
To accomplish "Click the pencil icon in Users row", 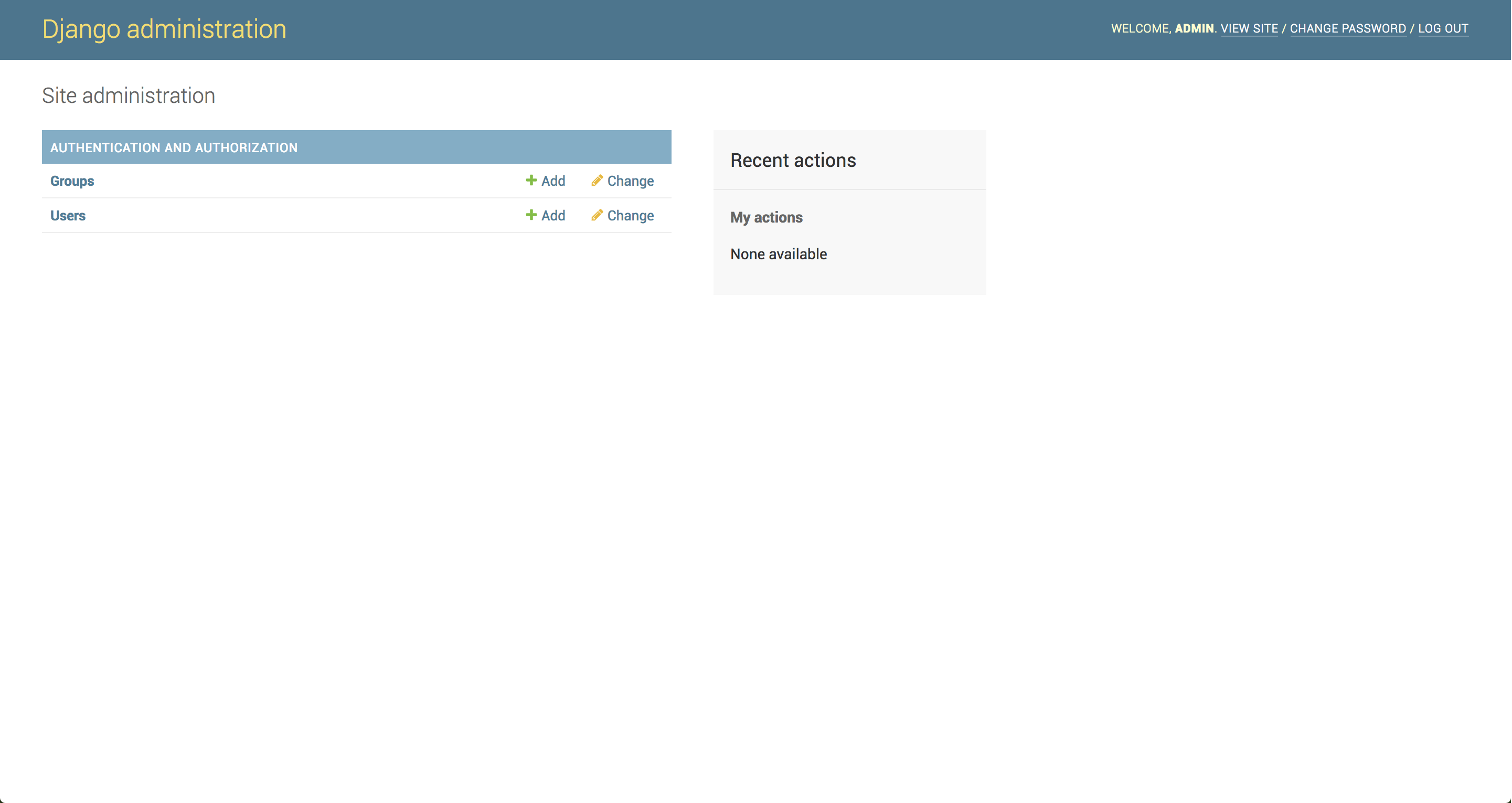I will point(597,215).
